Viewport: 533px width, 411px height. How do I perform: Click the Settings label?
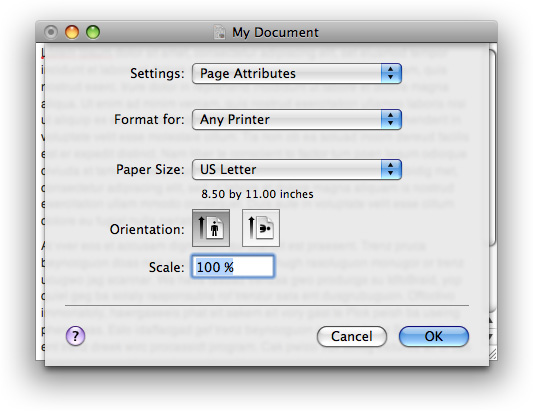pyautogui.click(x=157, y=73)
